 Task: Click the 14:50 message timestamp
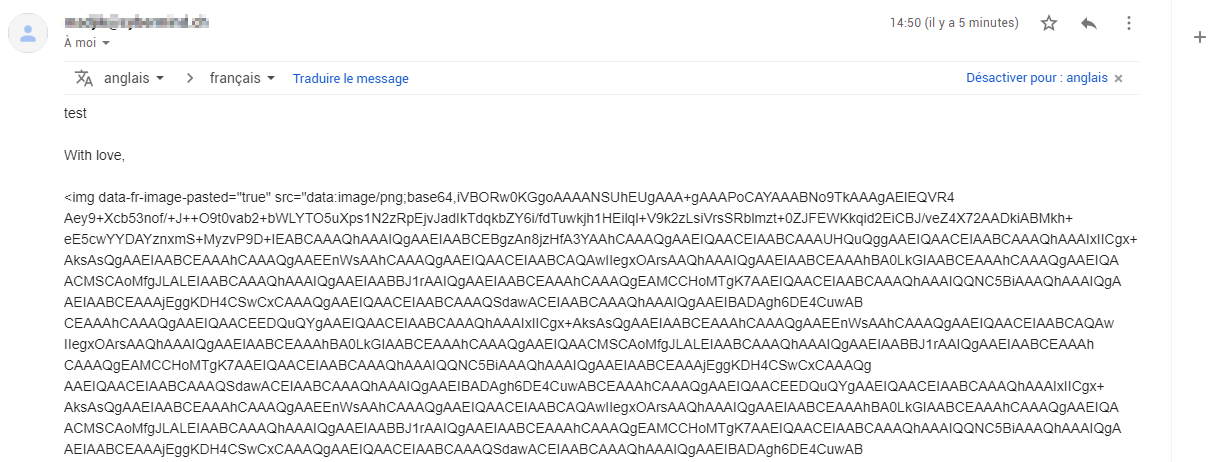(x=954, y=23)
